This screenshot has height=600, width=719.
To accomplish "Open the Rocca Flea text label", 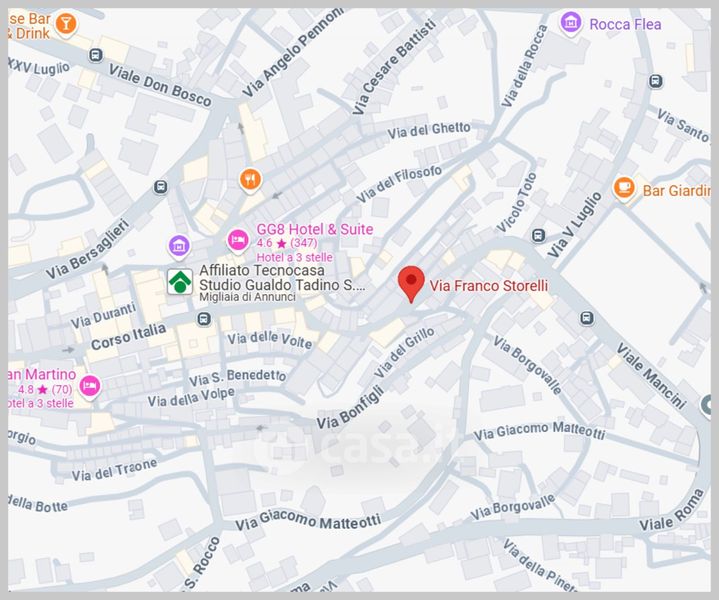I will [x=625, y=24].
